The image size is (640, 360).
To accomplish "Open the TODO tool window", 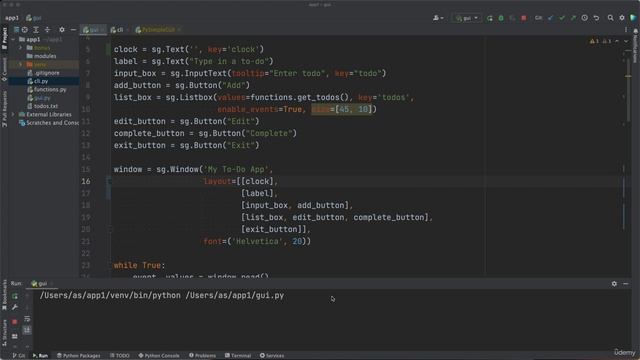I will point(120,356).
